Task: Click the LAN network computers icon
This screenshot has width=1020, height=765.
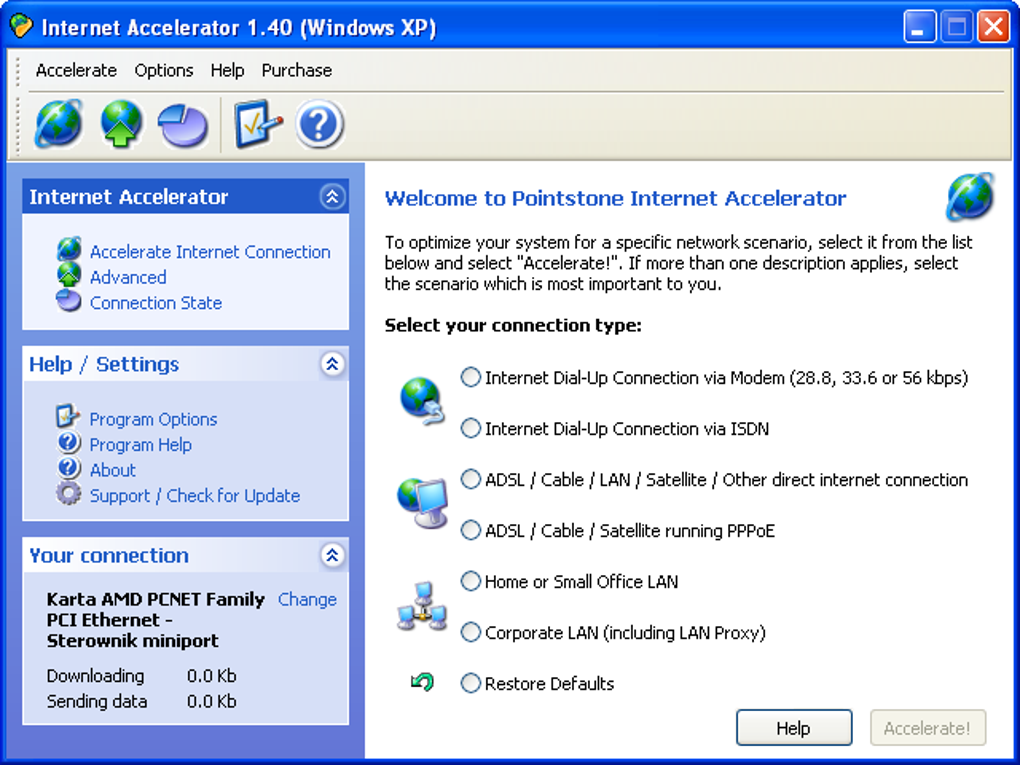Action: [422, 606]
